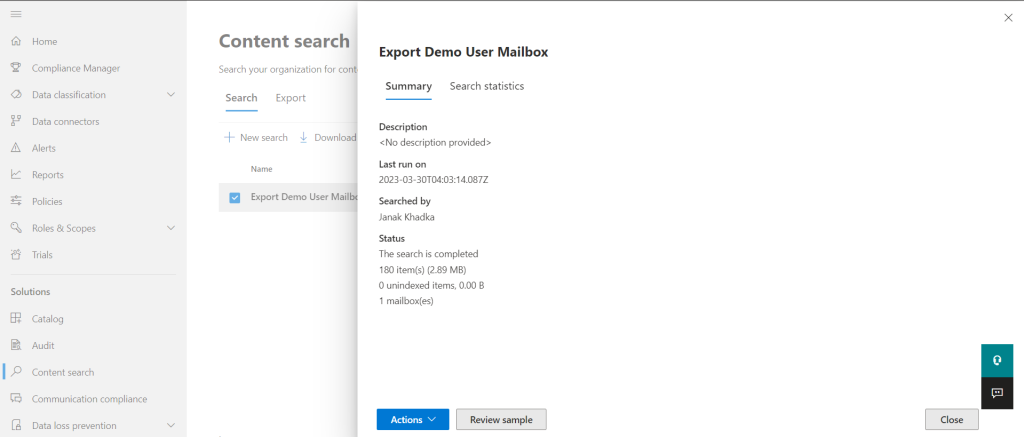Click the Catalog grid icon

(x=17, y=319)
